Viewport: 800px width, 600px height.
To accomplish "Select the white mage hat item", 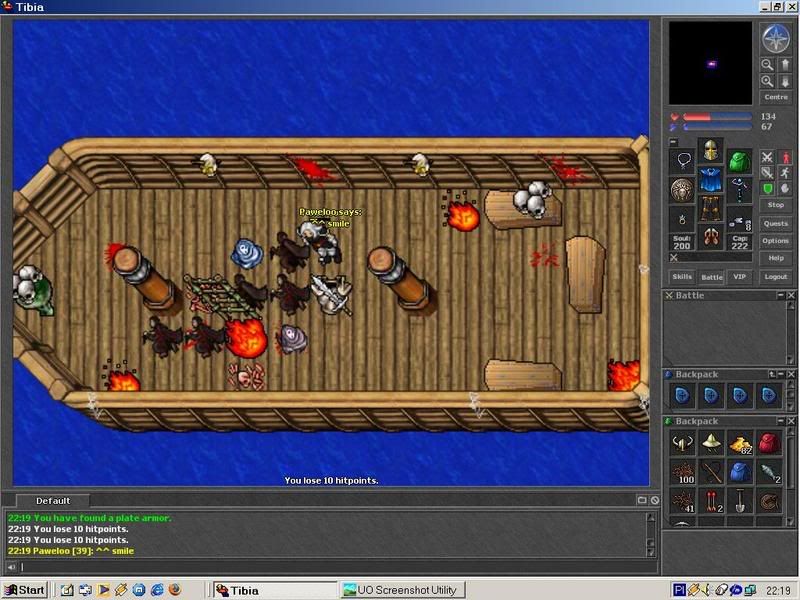I will tap(711, 443).
